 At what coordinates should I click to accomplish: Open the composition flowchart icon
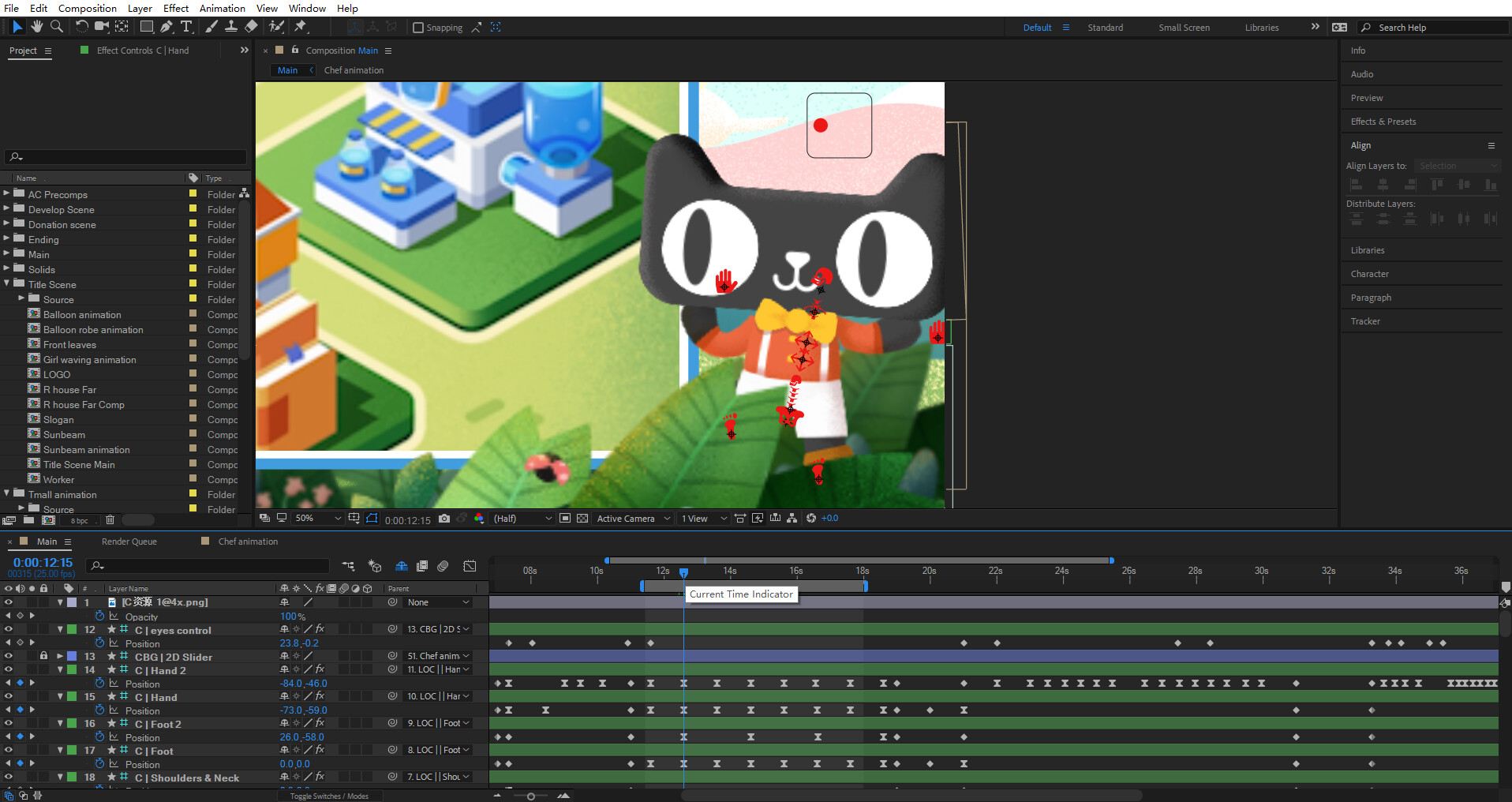pyautogui.click(x=792, y=518)
